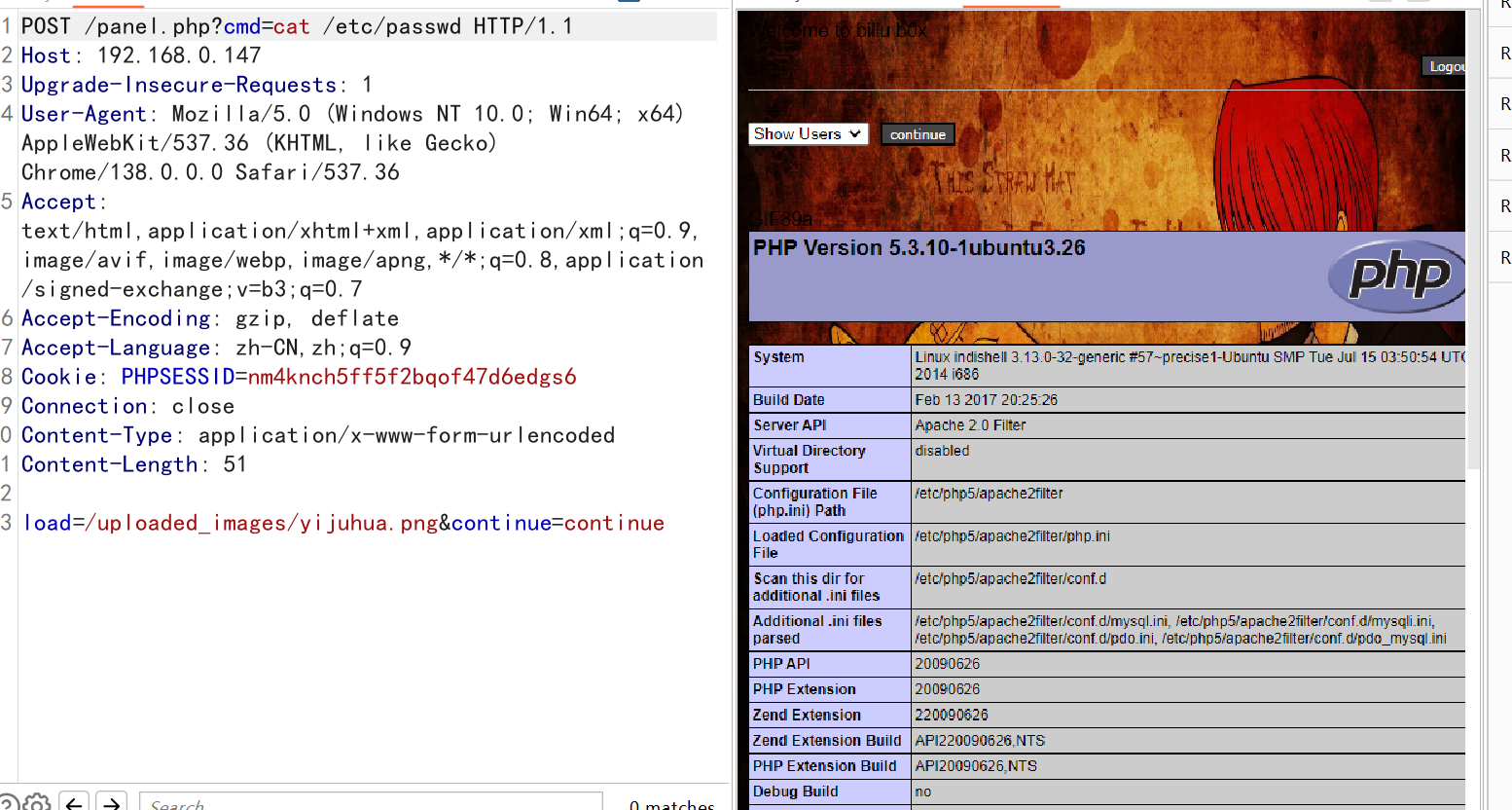Click the Zend Extension row label
1512x810 pixels.
pos(807,715)
